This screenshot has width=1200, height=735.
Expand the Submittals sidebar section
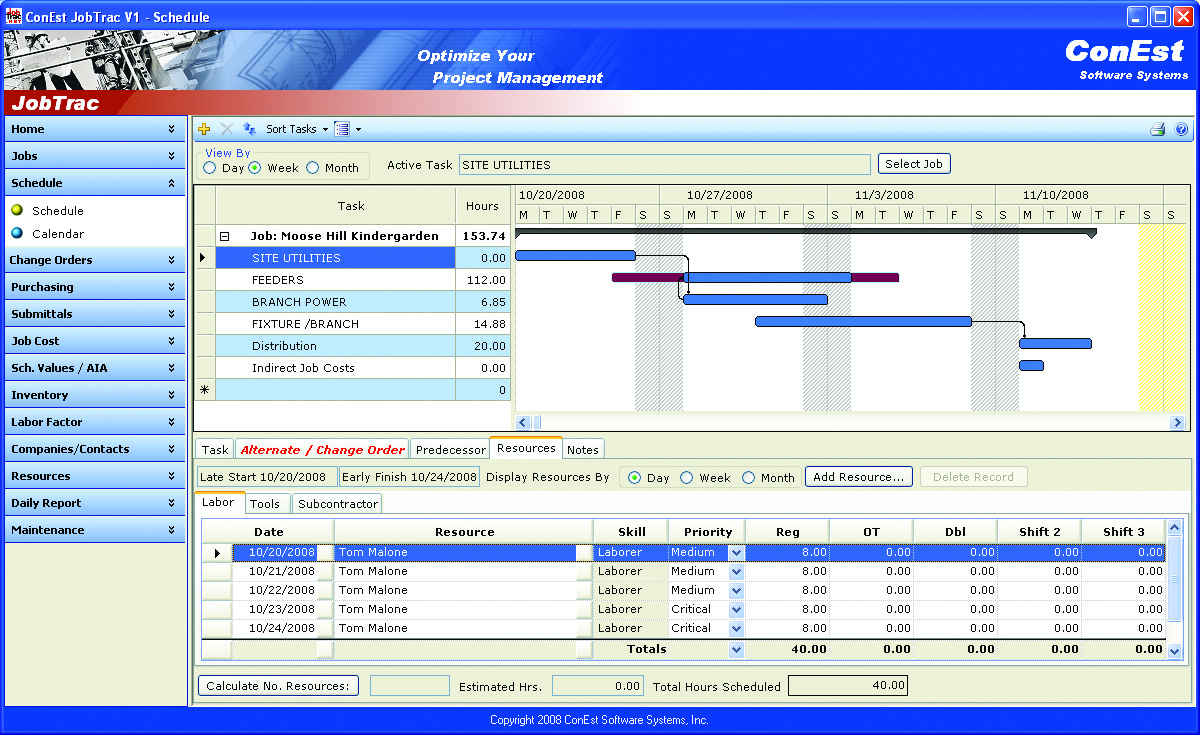coord(95,314)
